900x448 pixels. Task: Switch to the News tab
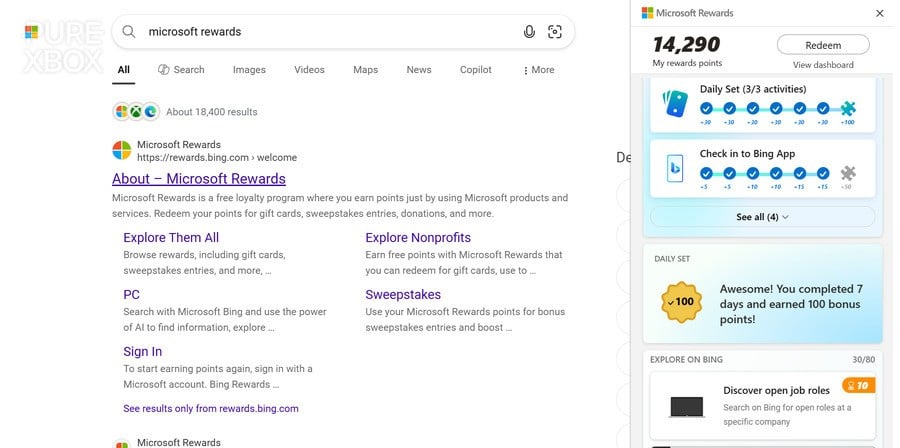coord(419,70)
